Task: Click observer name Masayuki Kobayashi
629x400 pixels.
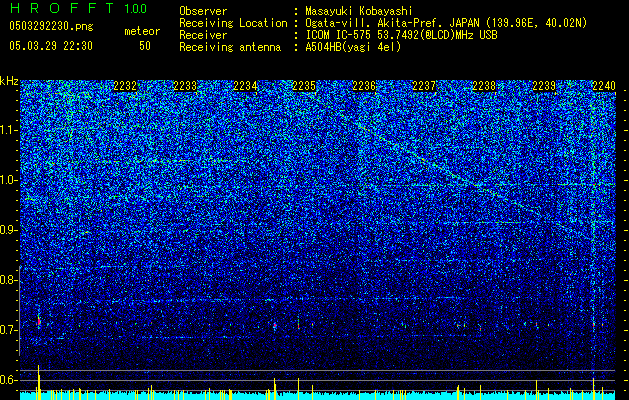Action: point(359,11)
